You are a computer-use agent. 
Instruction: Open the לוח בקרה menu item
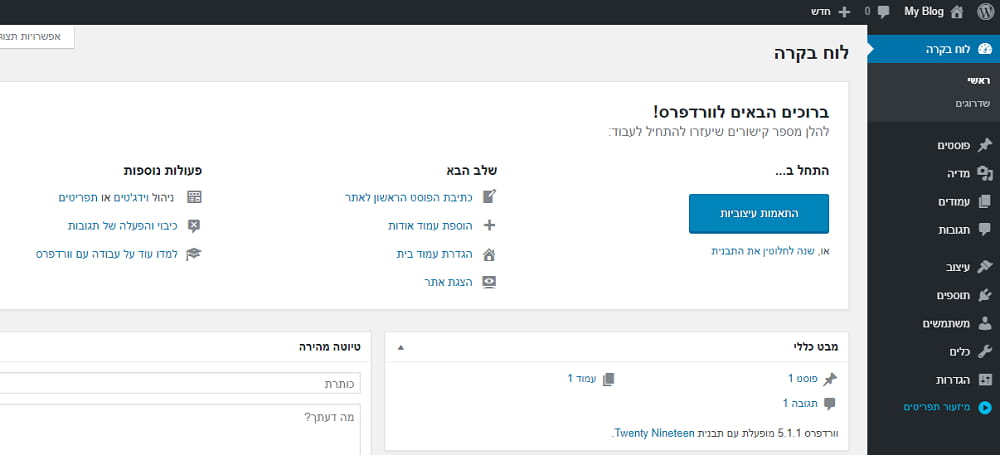point(933,49)
